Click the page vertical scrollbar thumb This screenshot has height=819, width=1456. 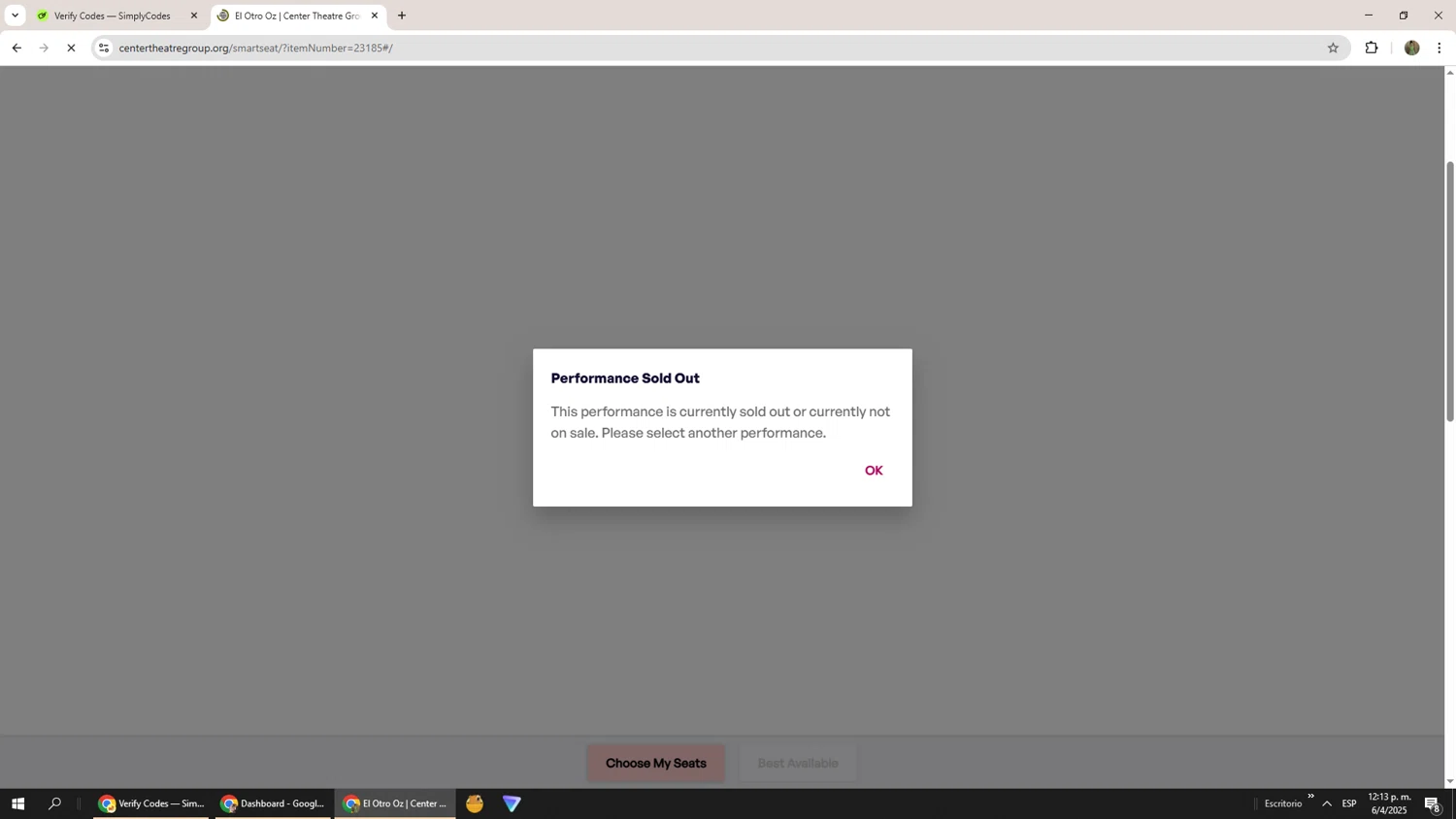tap(1450, 291)
